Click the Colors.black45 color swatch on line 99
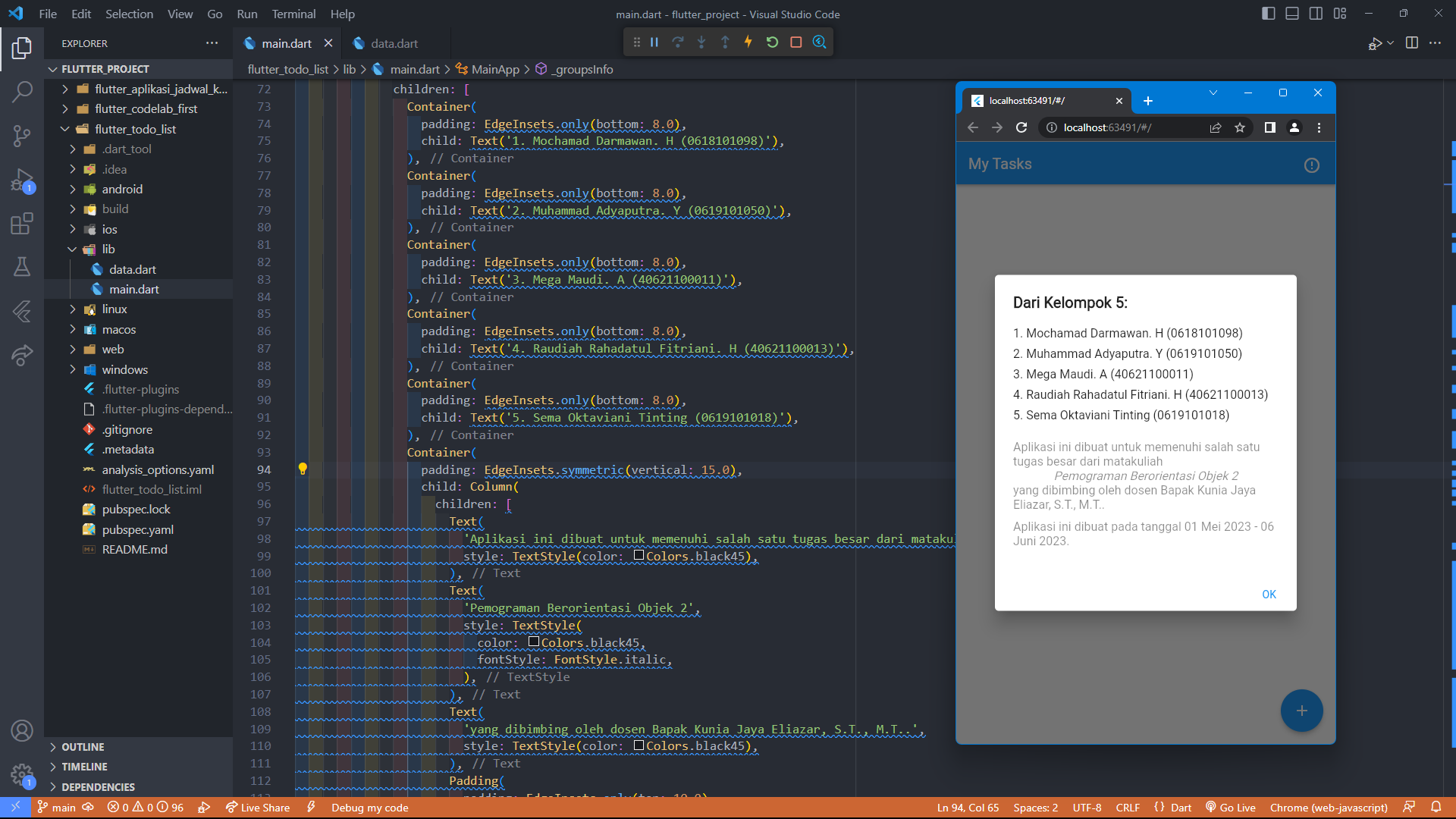The width and height of the screenshot is (1456, 819). (x=639, y=556)
